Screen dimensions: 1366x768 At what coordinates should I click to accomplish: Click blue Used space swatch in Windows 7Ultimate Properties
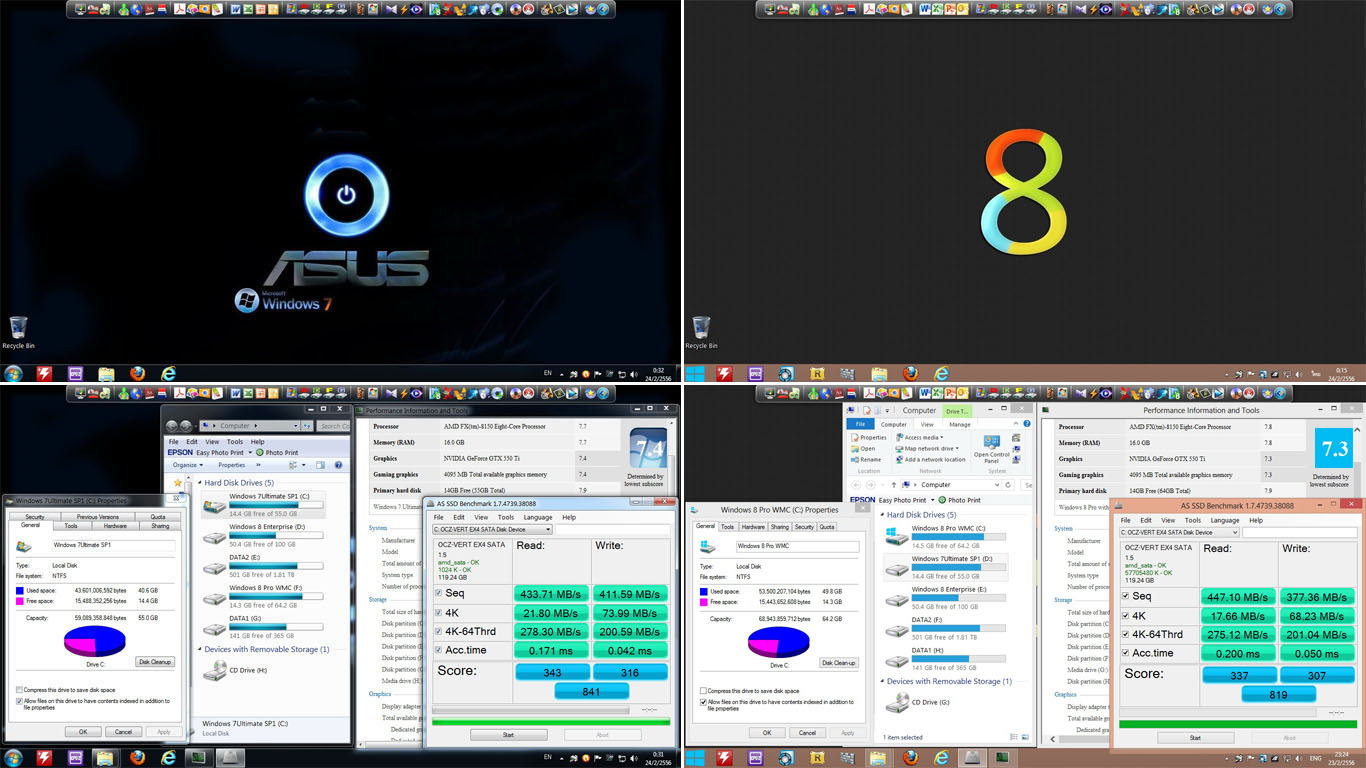pos(20,591)
